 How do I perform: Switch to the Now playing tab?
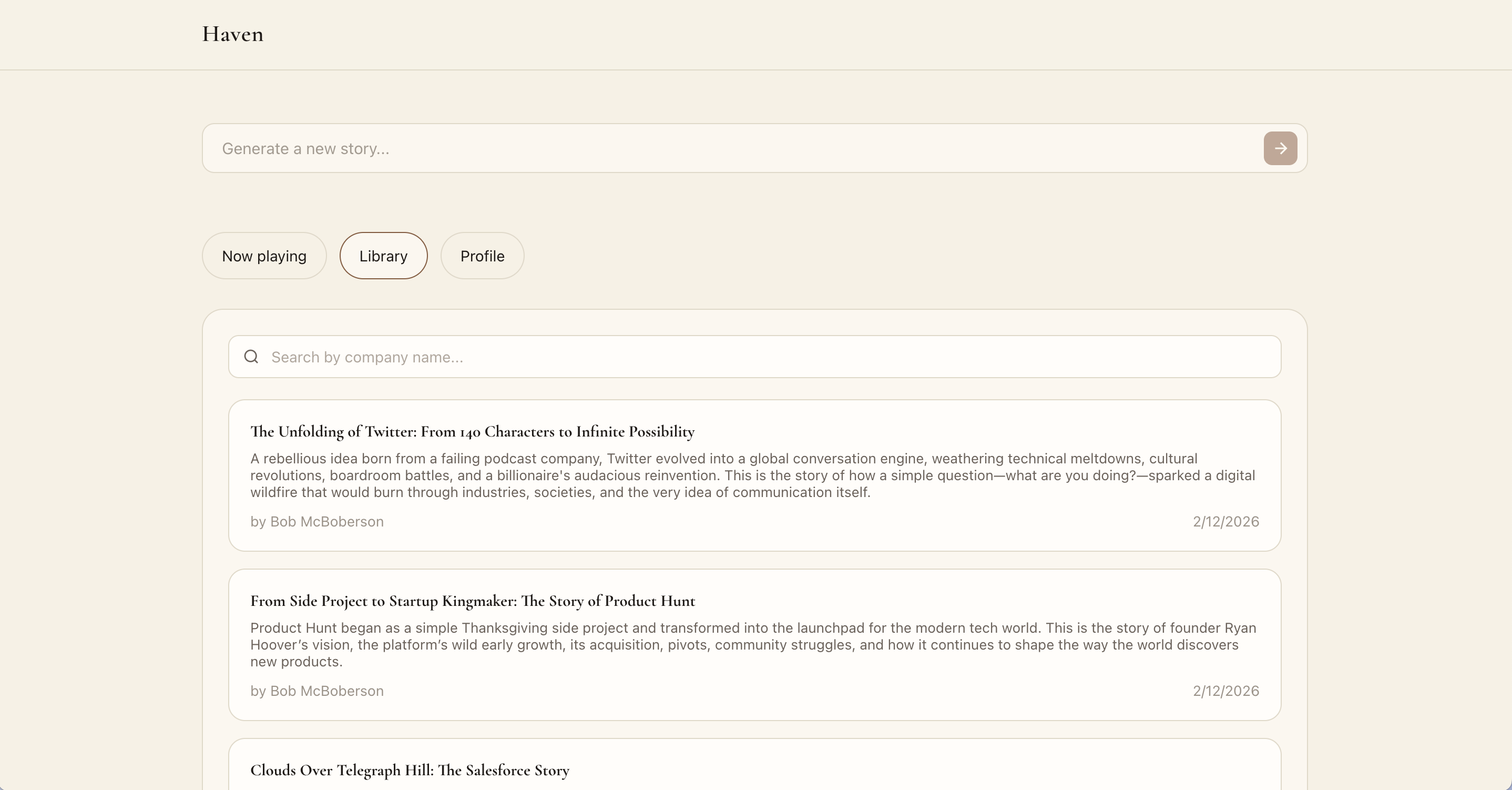click(x=264, y=256)
